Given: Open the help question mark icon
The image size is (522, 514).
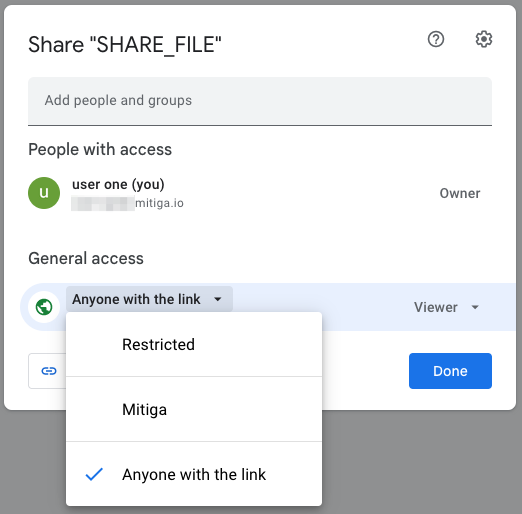Looking at the screenshot, I should click(x=436, y=39).
